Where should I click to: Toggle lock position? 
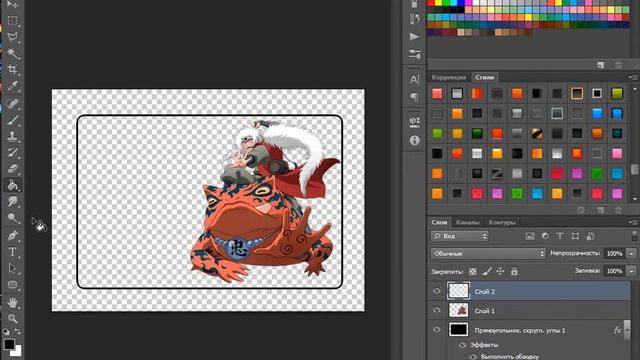[500, 271]
